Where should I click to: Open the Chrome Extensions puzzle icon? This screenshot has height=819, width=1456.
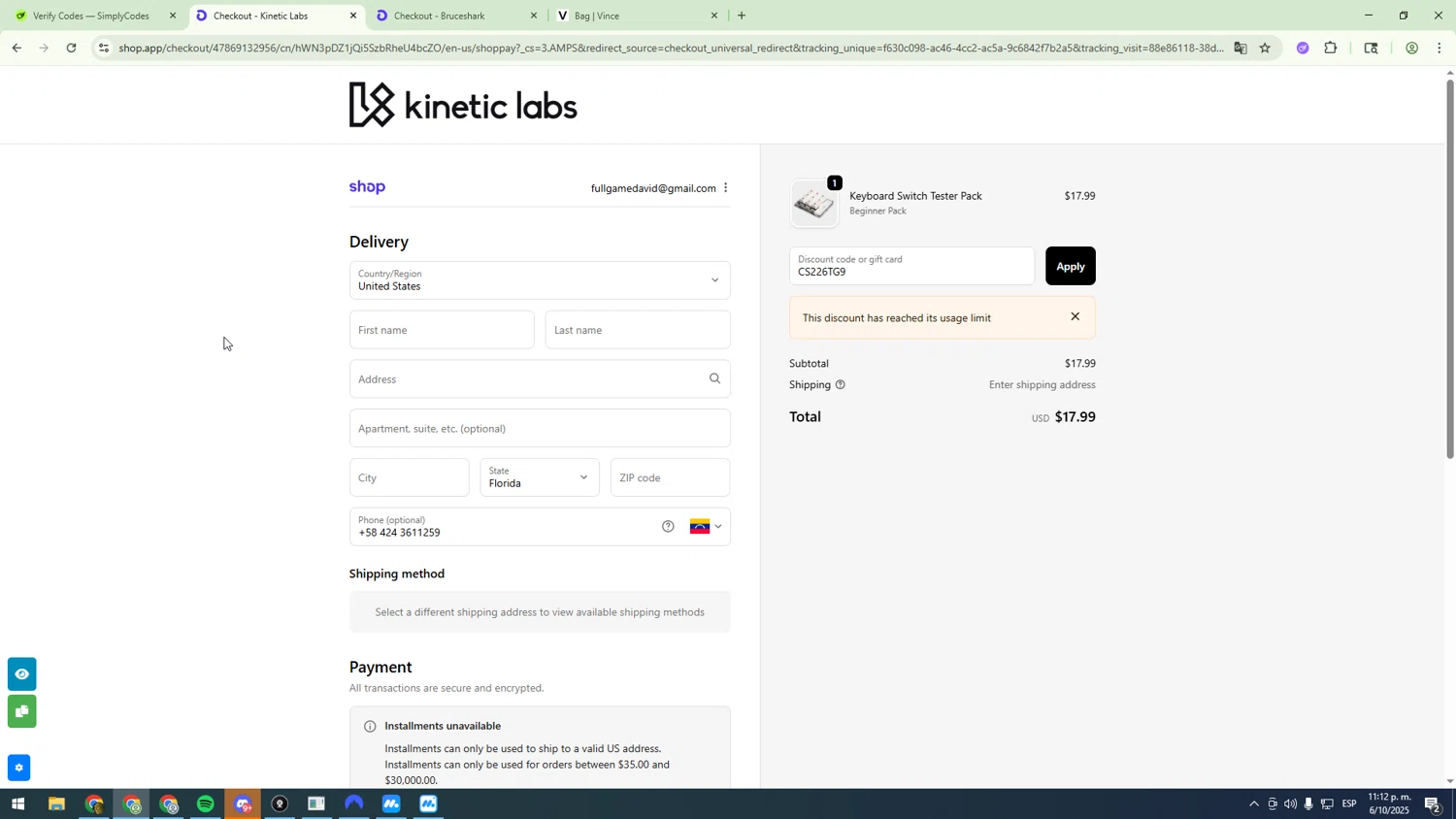(1331, 48)
